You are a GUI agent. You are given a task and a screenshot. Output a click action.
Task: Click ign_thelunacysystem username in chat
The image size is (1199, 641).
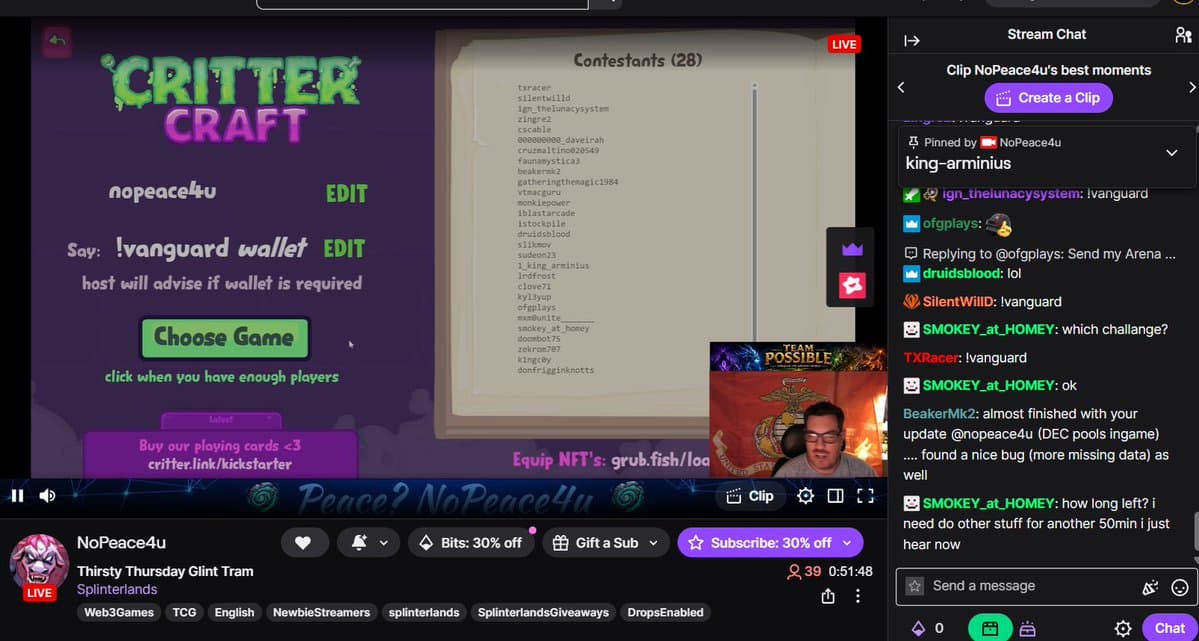point(1010,194)
